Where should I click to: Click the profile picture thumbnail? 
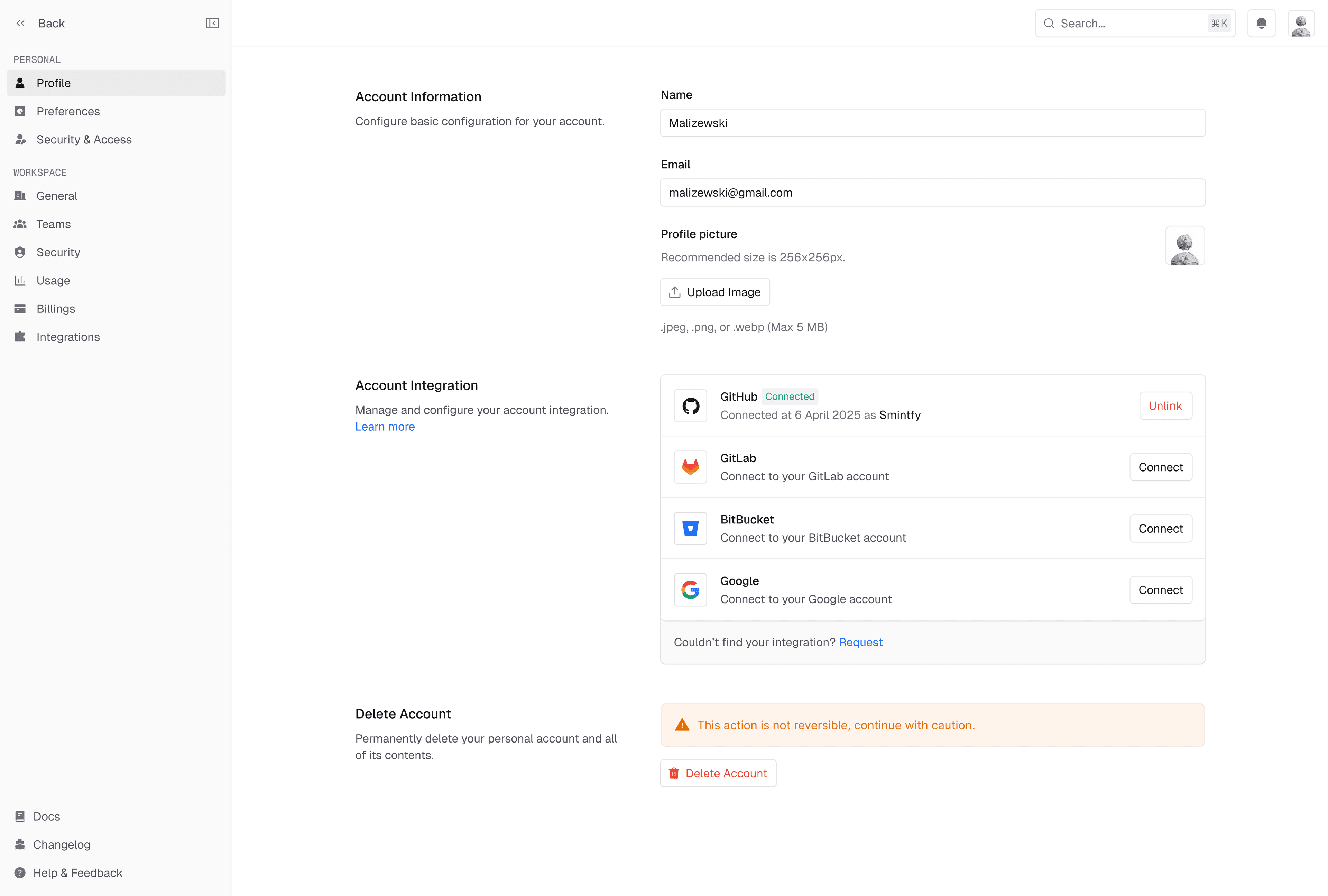coord(1184,246)
